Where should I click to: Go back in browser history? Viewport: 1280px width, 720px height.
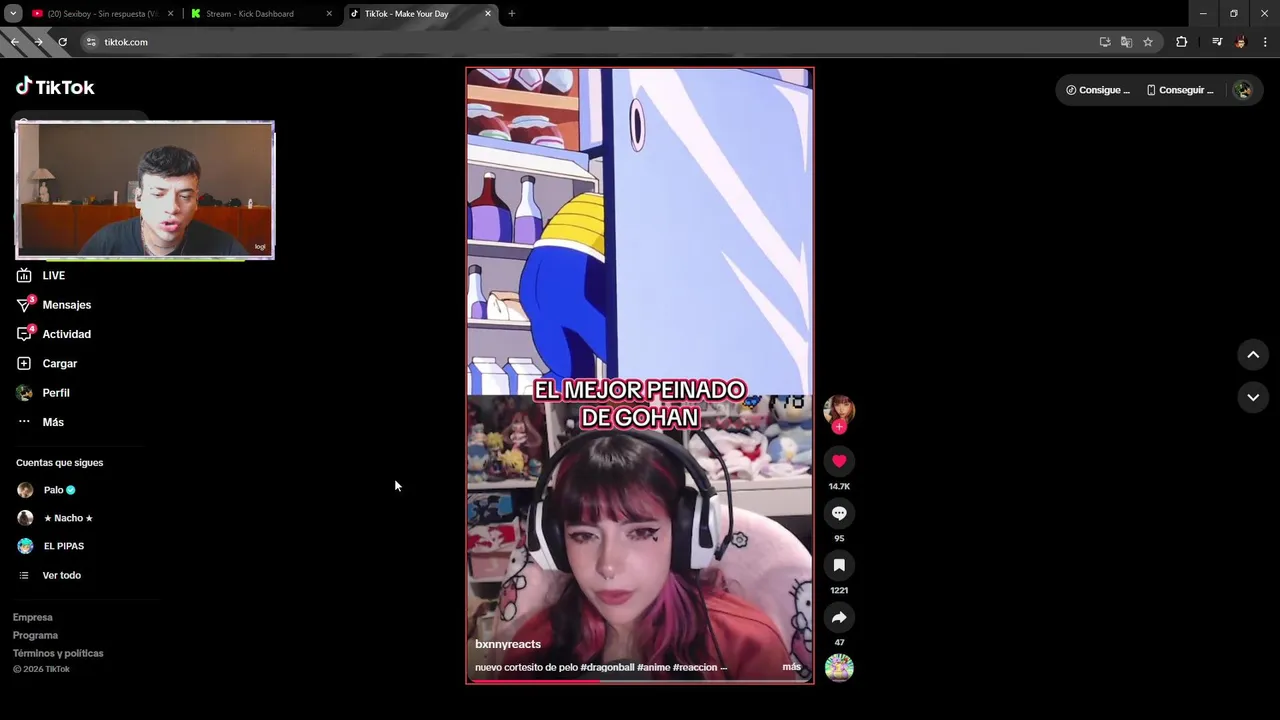pos(15,42)
